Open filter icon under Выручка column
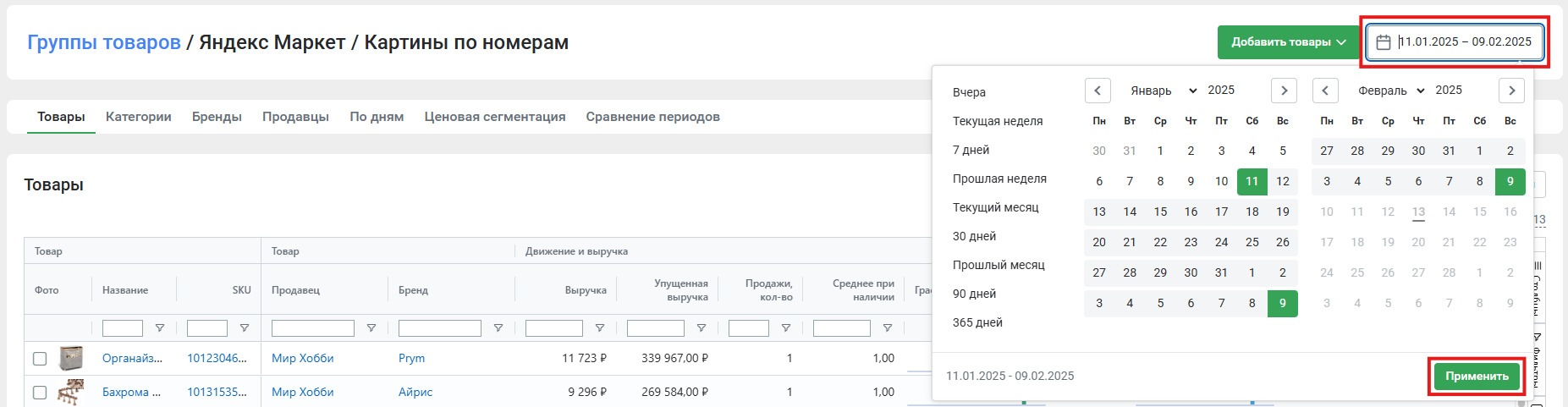1568x407 pixels. coord(599,328)
